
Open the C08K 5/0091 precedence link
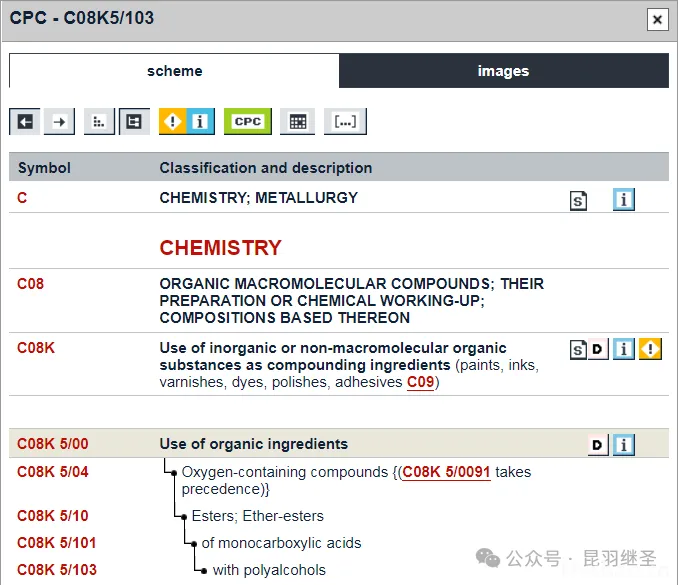446,472
